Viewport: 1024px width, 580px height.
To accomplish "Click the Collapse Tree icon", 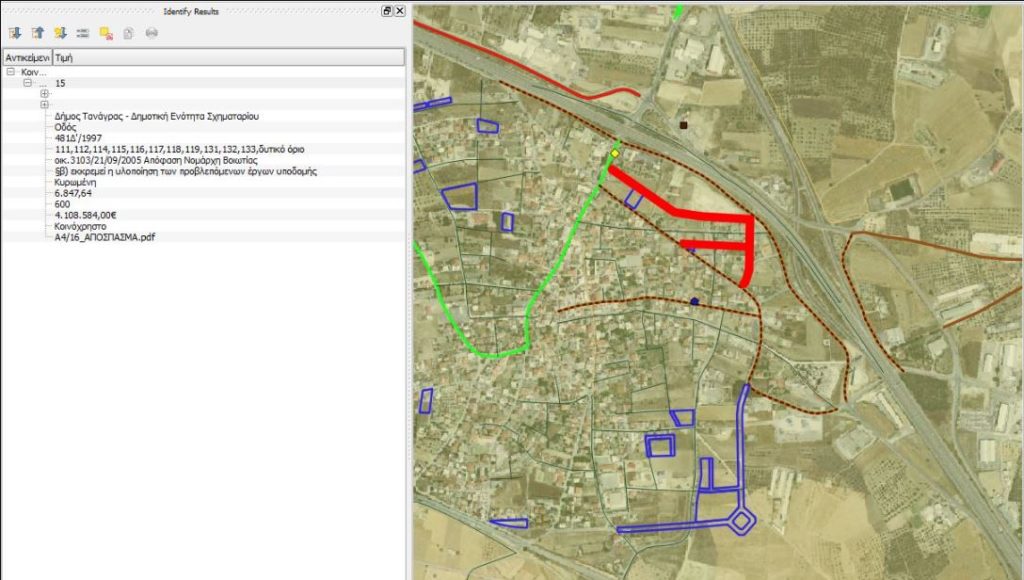I will click(38, 33).
